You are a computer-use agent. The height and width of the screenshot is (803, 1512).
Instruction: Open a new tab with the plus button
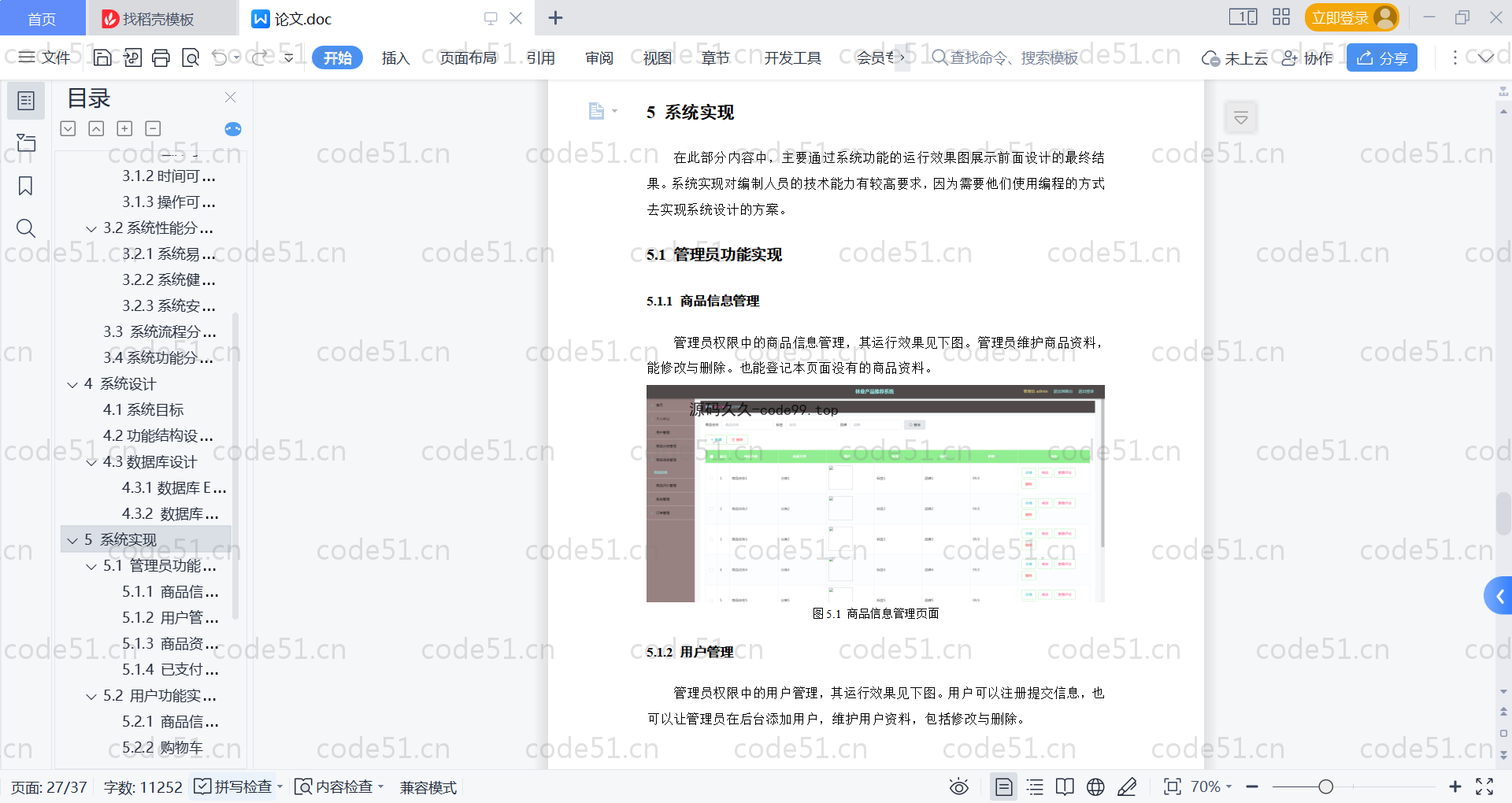pos(555,17)
